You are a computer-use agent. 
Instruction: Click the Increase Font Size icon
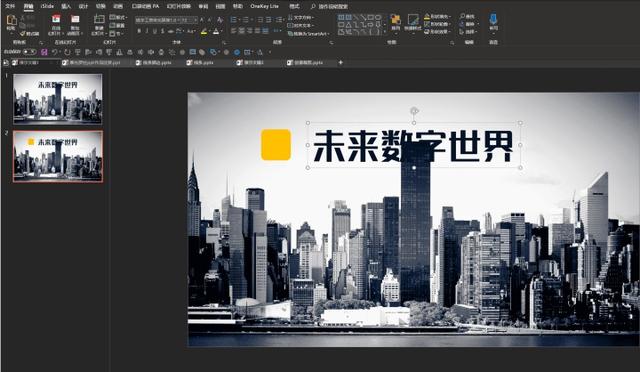coord(202,20)
